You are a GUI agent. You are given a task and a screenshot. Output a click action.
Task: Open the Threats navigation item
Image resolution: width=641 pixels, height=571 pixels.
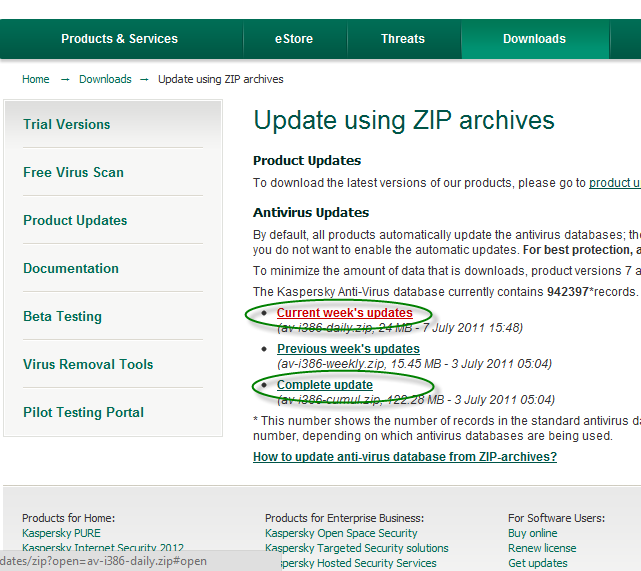403,39
